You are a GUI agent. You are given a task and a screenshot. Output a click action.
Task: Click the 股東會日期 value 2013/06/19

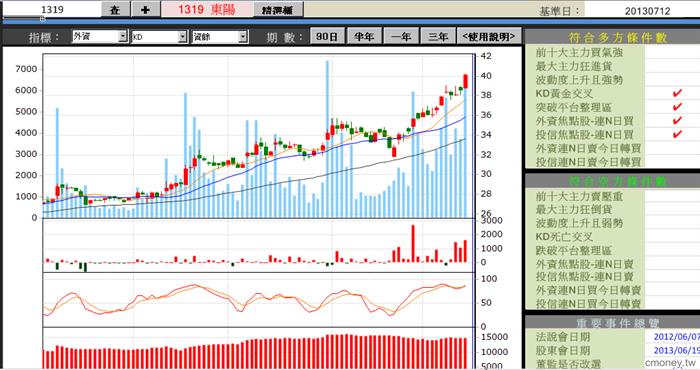[676, 351]
